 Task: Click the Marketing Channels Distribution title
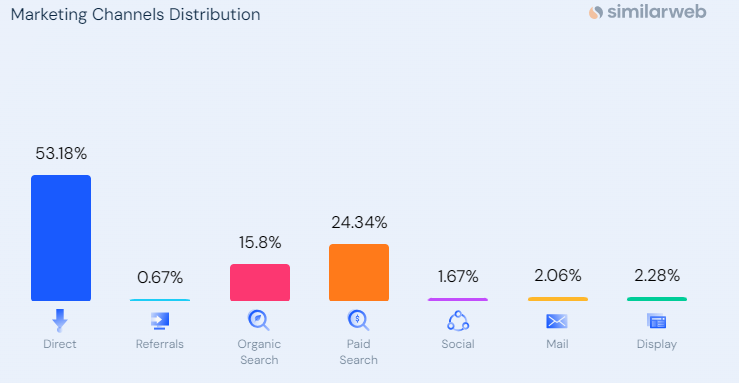[x=135, y=15]
